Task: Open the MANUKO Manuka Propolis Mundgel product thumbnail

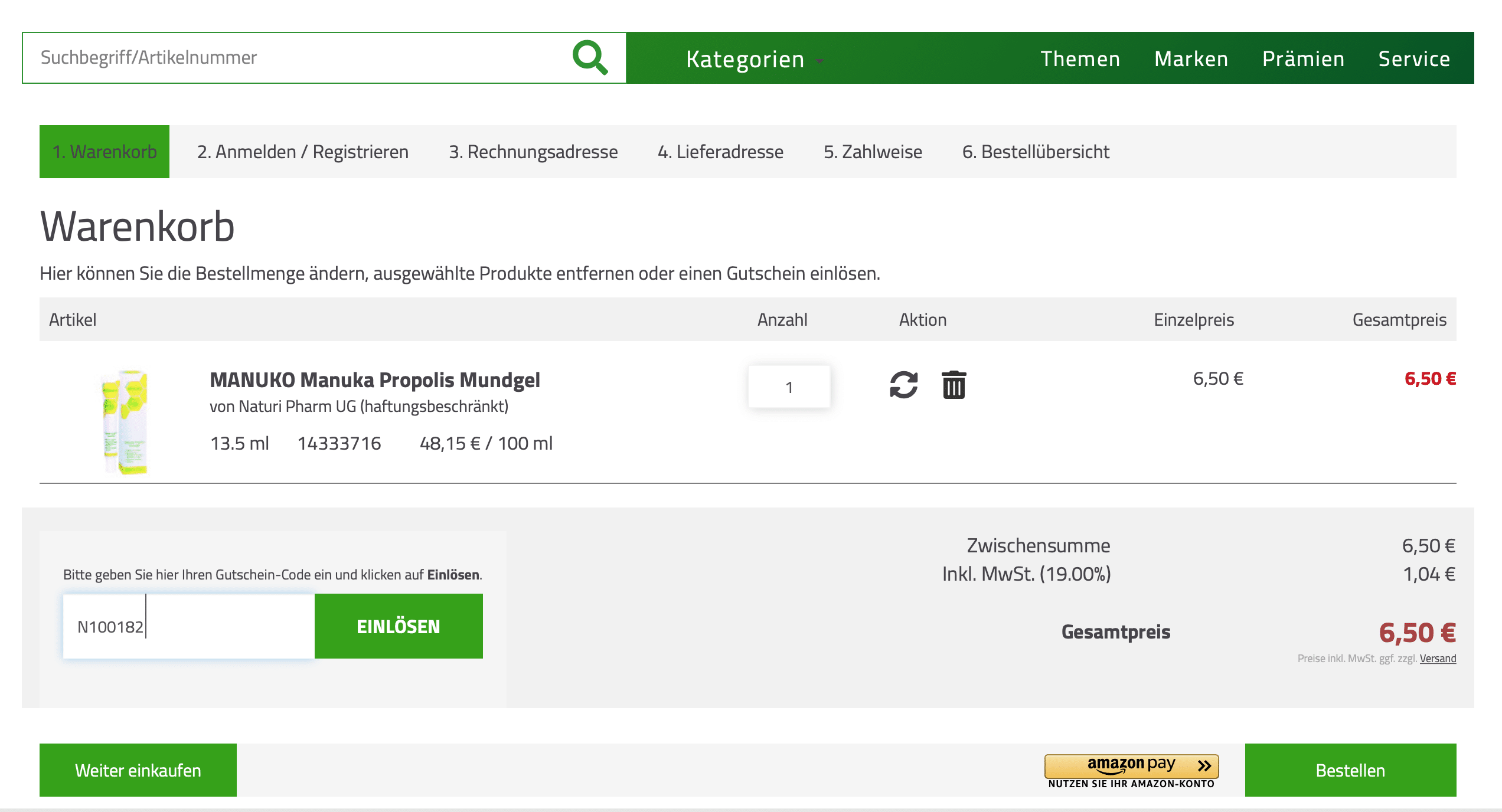Action: (x=125, y=421)
